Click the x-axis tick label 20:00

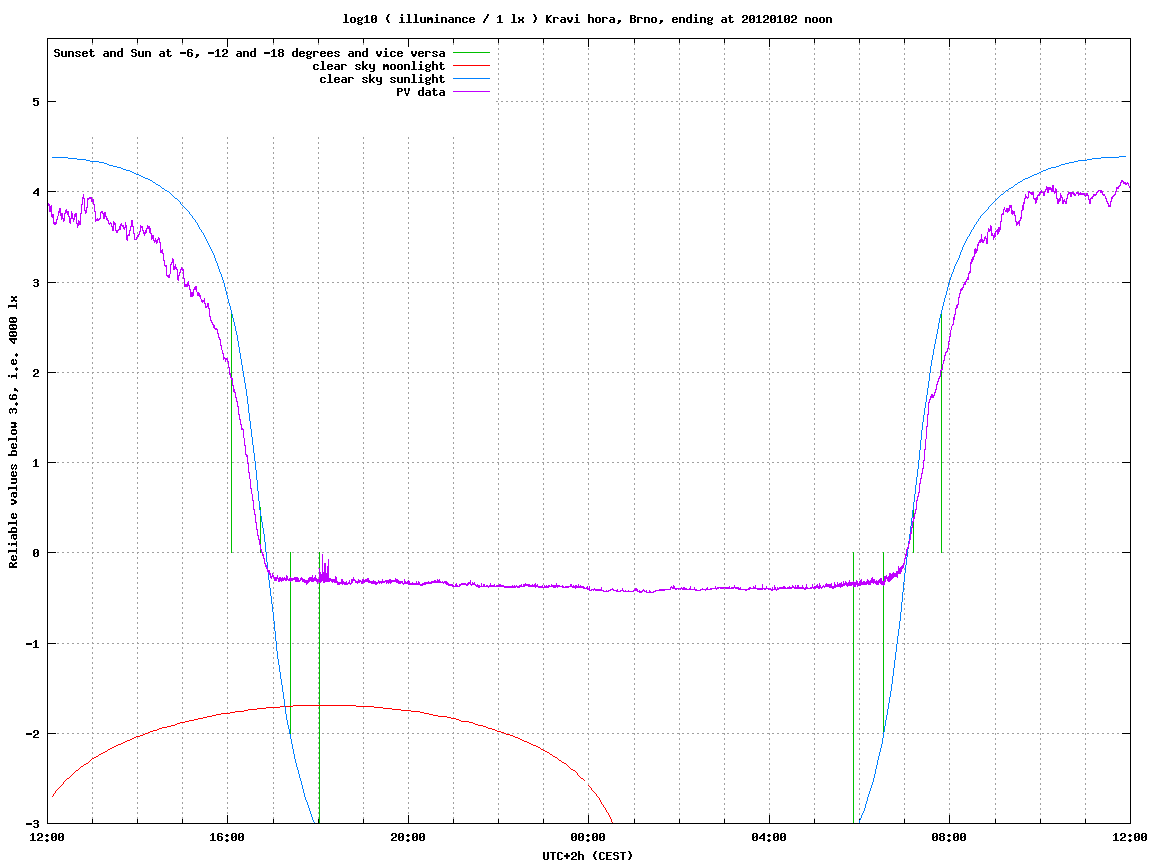[408, 837]
